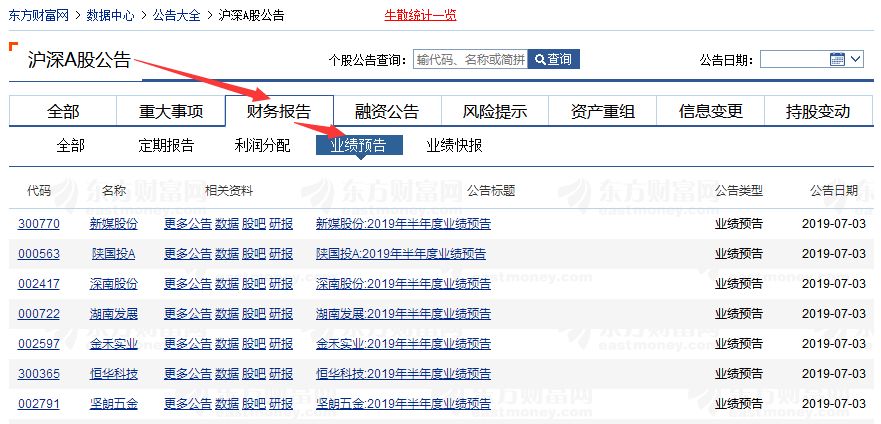This screenshot has height=424, width=881.
Task: Open the 风险提示 tab
Action: tap(494, 111)
